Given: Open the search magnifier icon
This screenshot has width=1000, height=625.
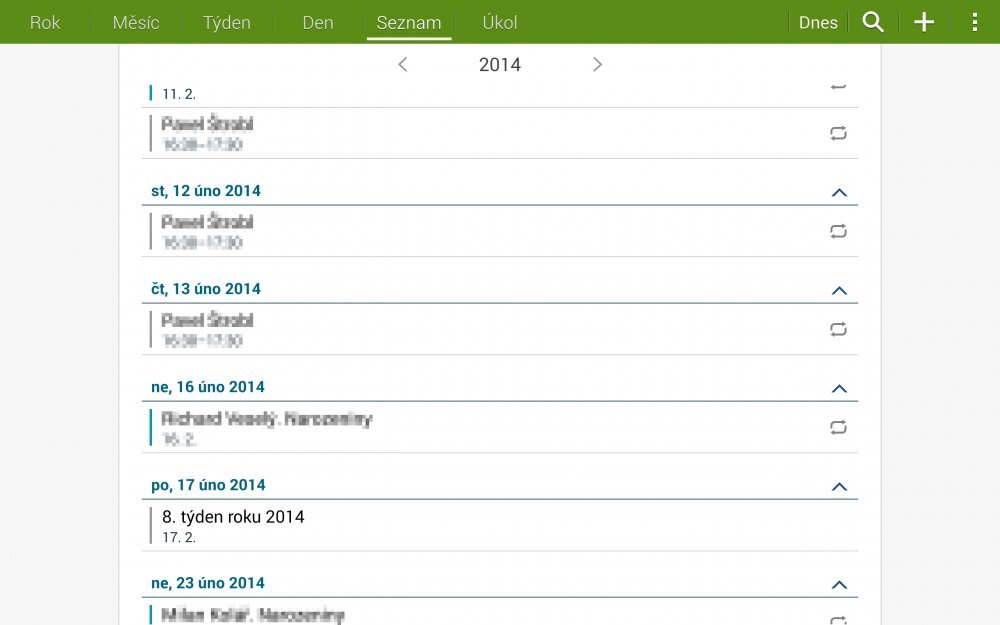Looking at the screenshot, I should point(873,22).
